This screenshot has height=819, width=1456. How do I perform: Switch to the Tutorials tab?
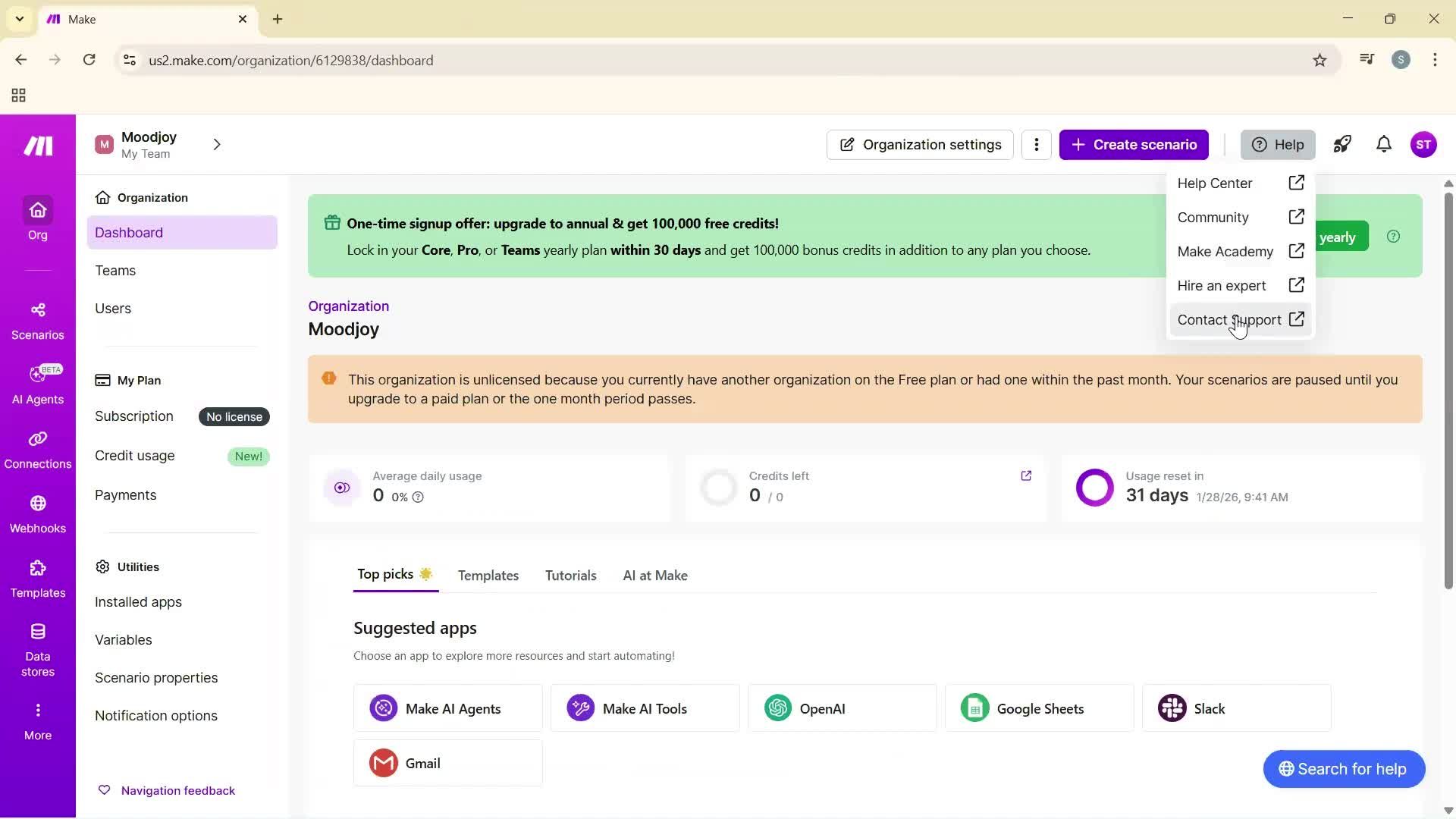tap(570, 575)
